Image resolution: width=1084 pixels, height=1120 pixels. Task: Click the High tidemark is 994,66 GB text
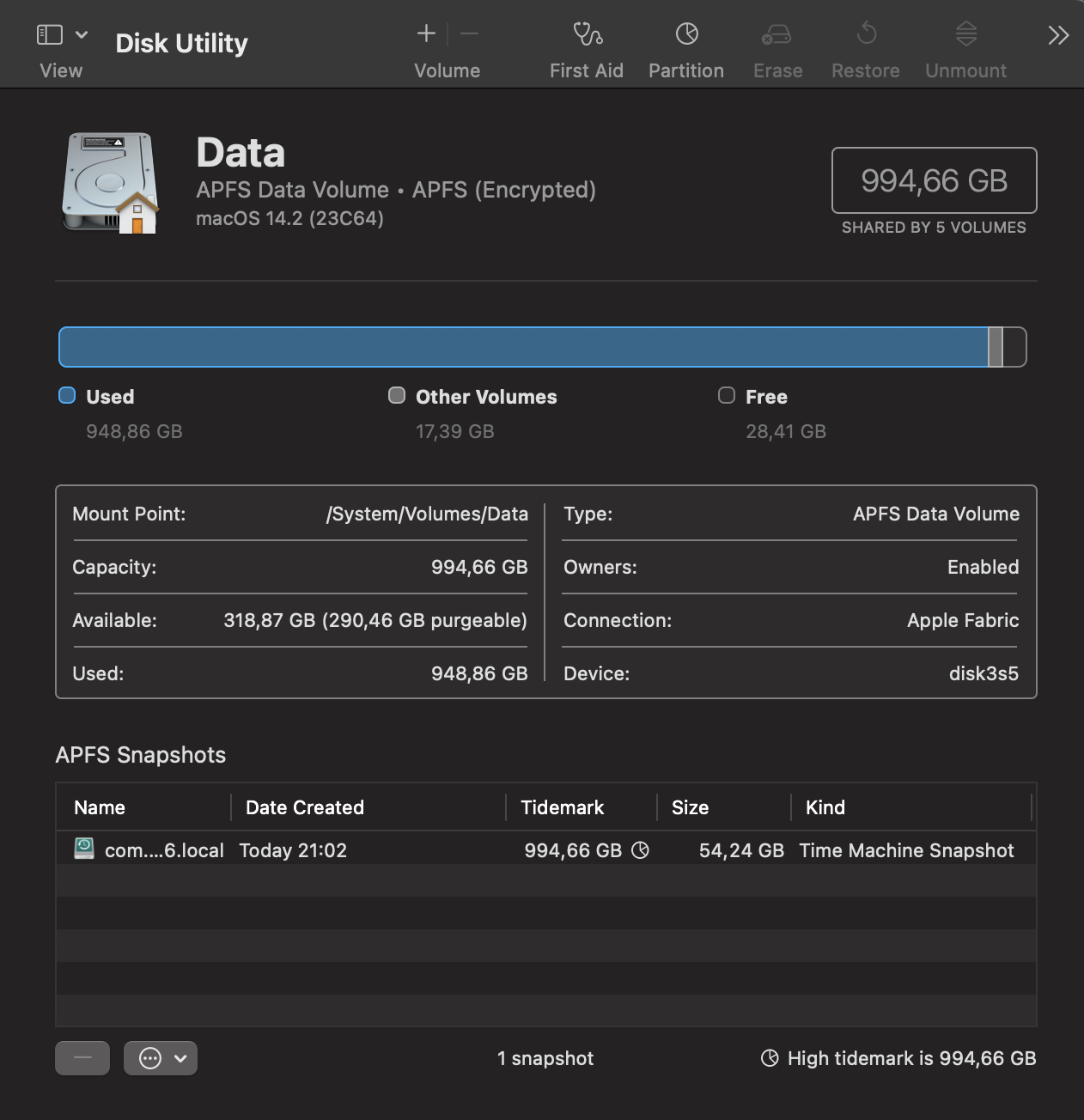tap(912, 1058)
